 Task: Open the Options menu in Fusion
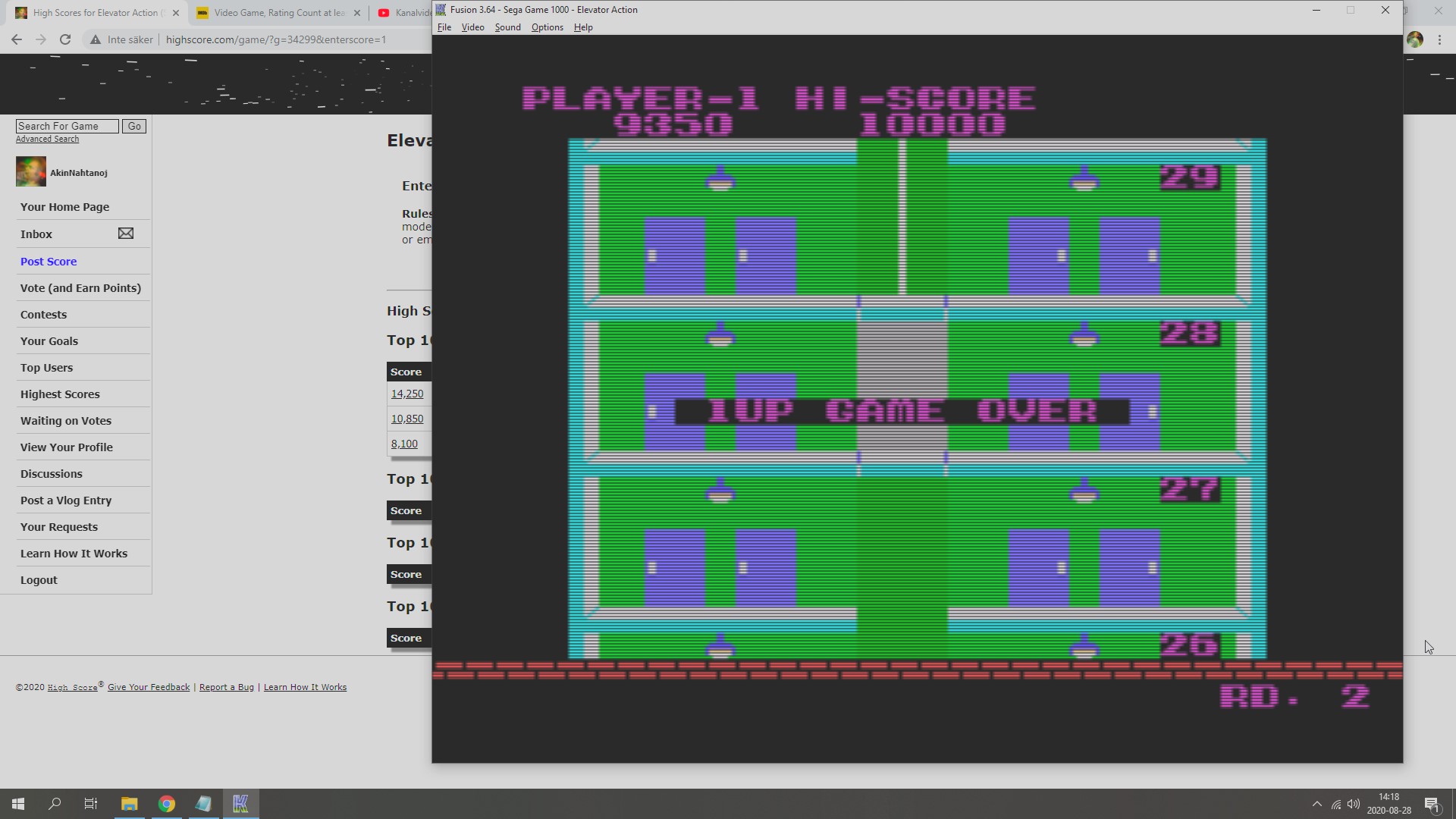pyautogui.click(x=547, y=27)
